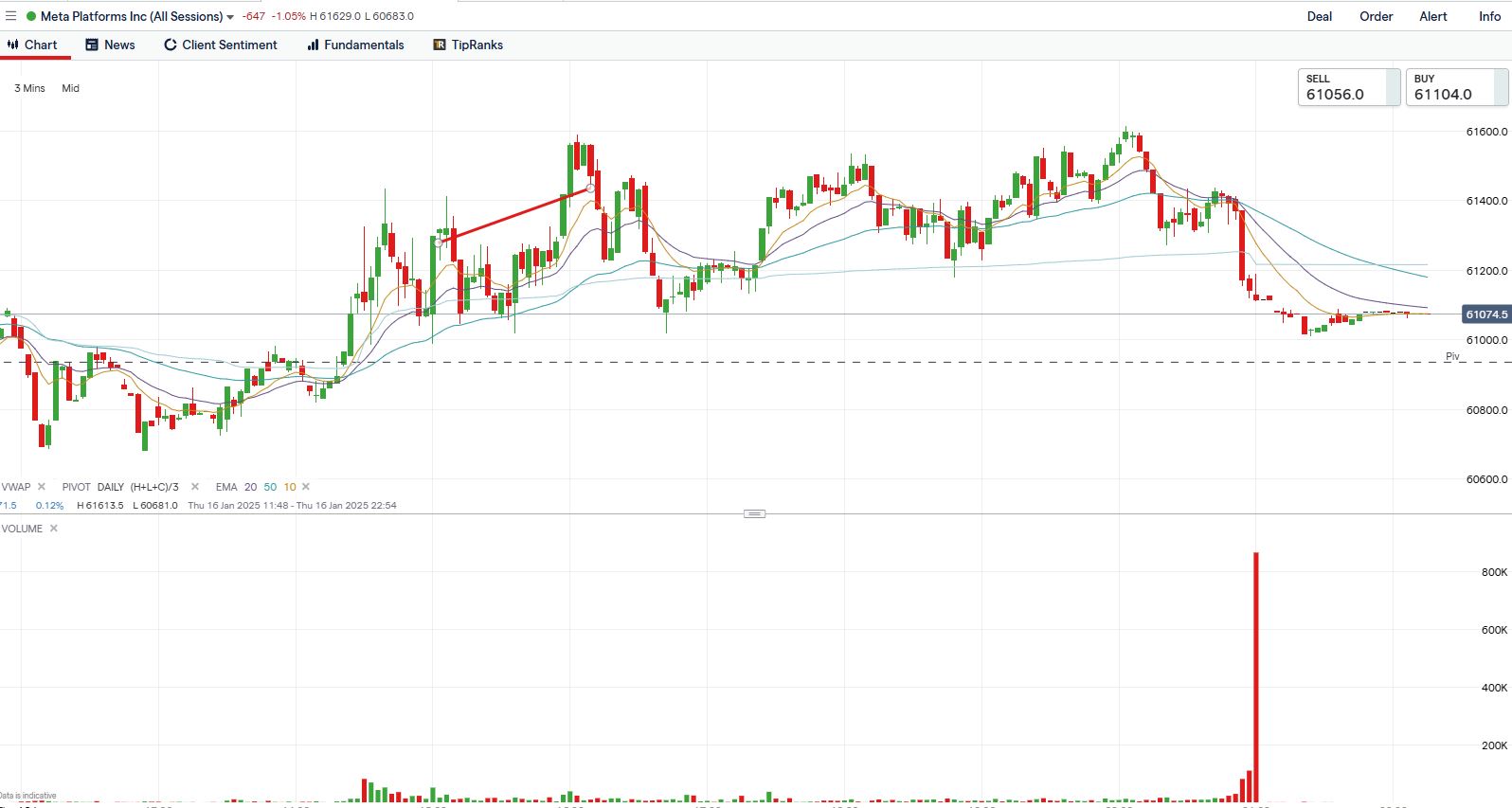Switch to the News tab
The width and height of the screenshot is (1512, 808).
(x=110, y=45)
